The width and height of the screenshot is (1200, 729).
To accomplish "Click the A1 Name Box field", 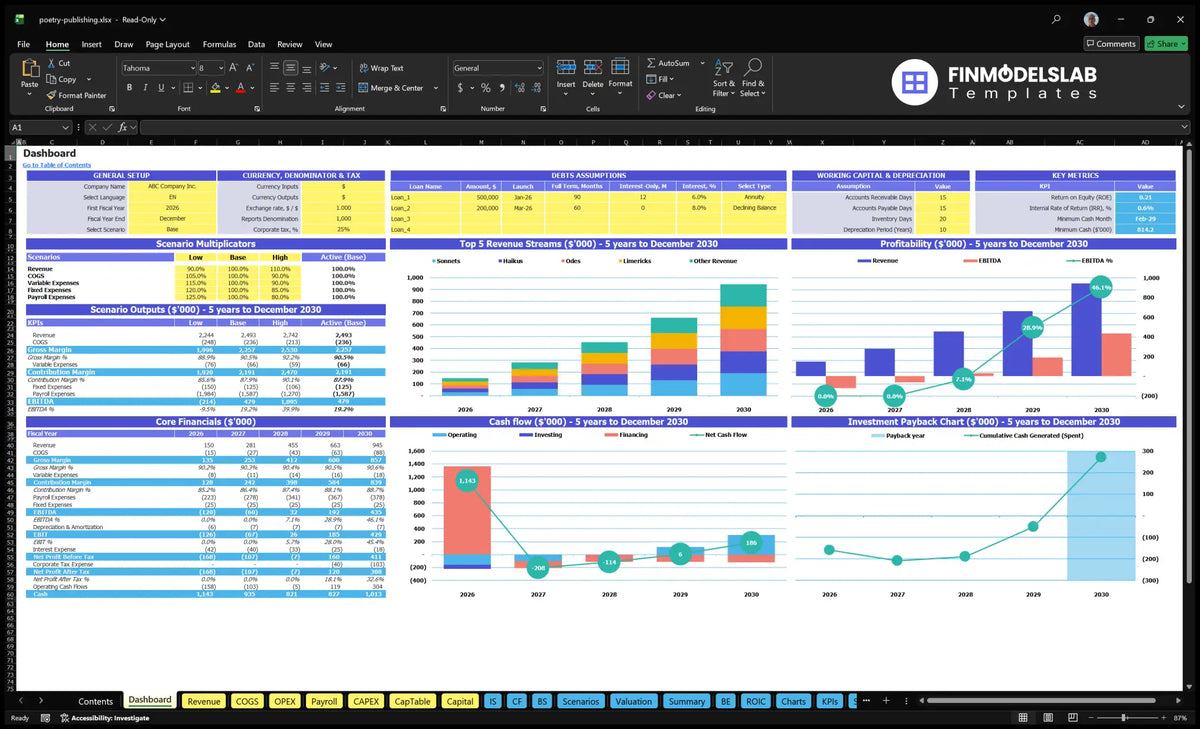I will (35, 127).
